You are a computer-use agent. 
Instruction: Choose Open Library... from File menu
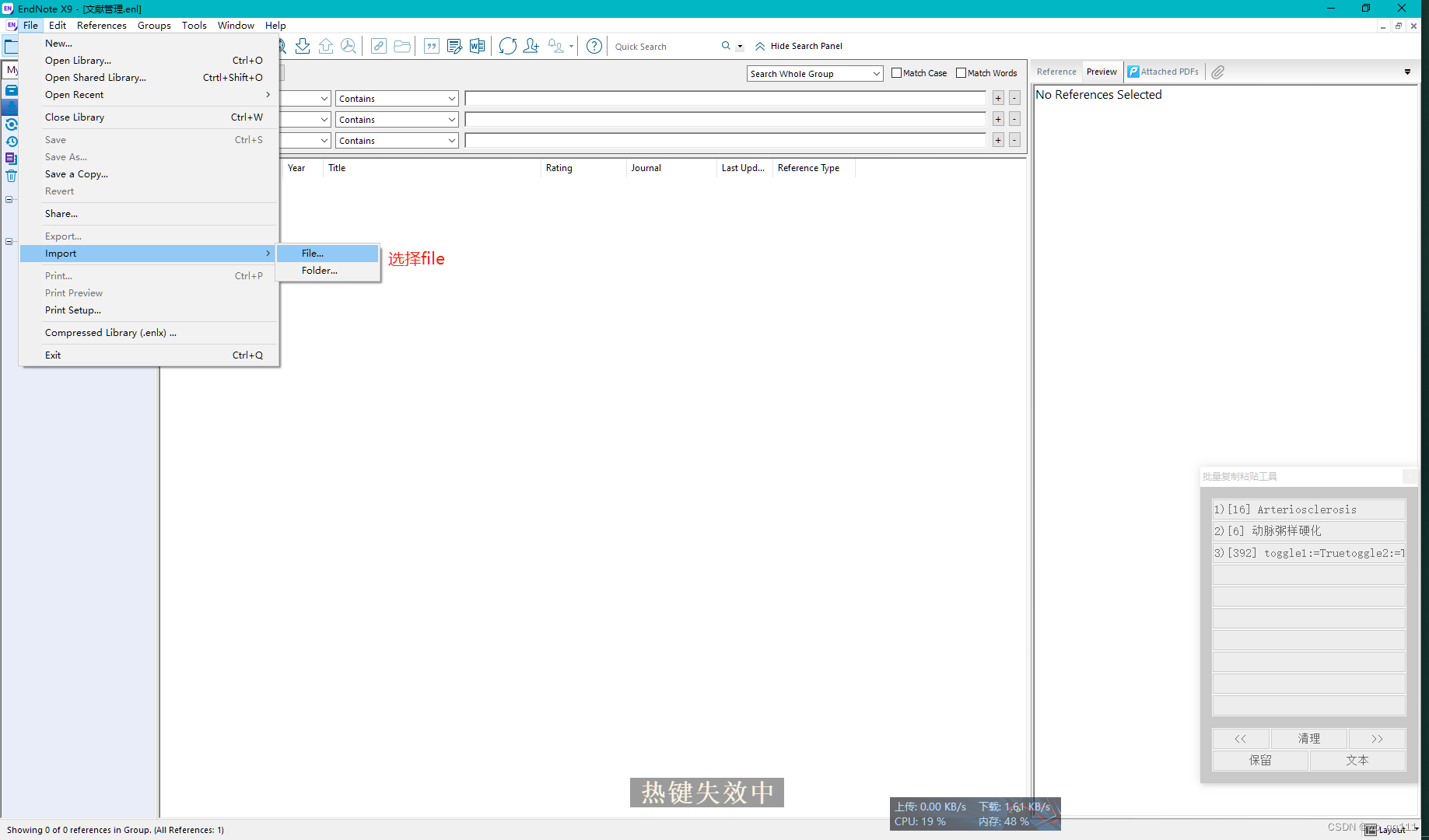(149, 61)
